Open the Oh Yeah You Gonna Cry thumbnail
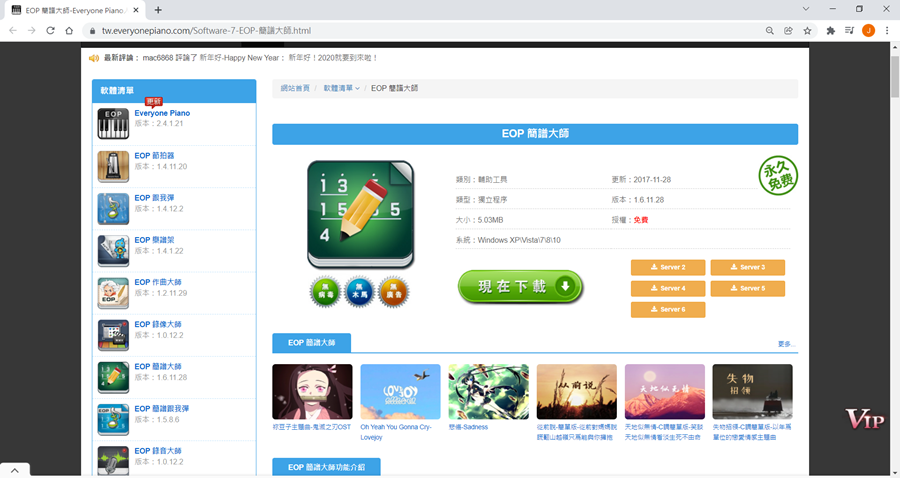 click(401, 391)
